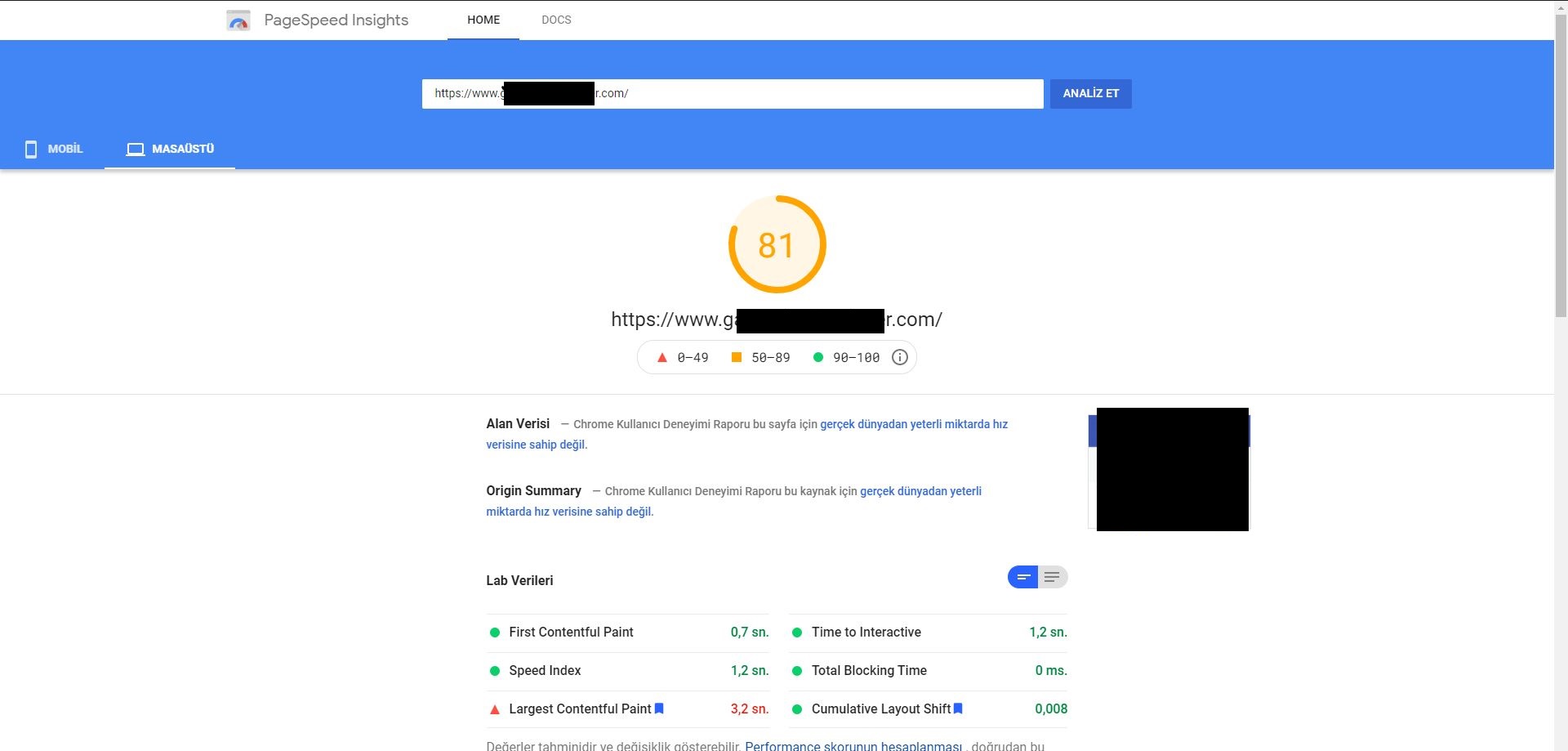Click the 0,008 value

(1051, 709)
